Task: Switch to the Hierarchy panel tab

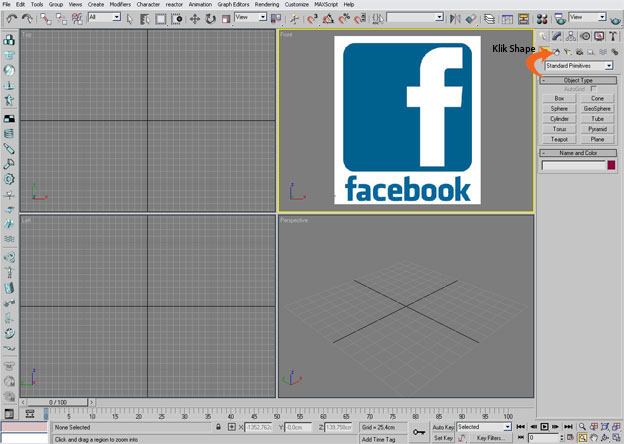Action: coord(571,36)
